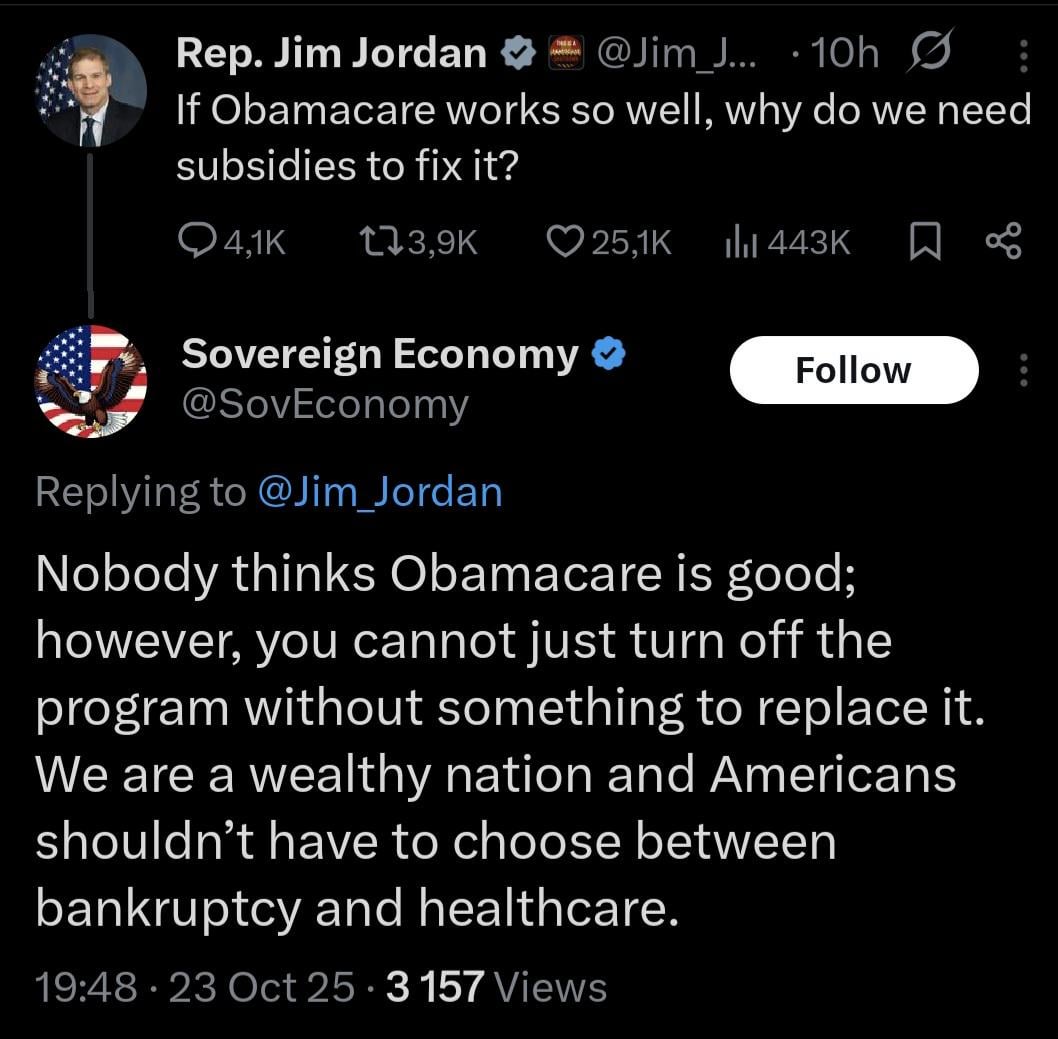Click the affiliation badge beside Jim Jordan's checkmark
This screenshot has height=1039, width=1058.
click(x=565, y=54)
